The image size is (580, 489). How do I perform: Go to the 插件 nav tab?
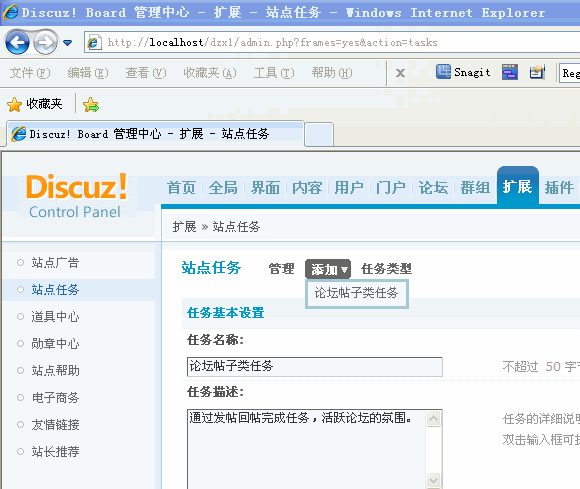[x=559, y=188]
